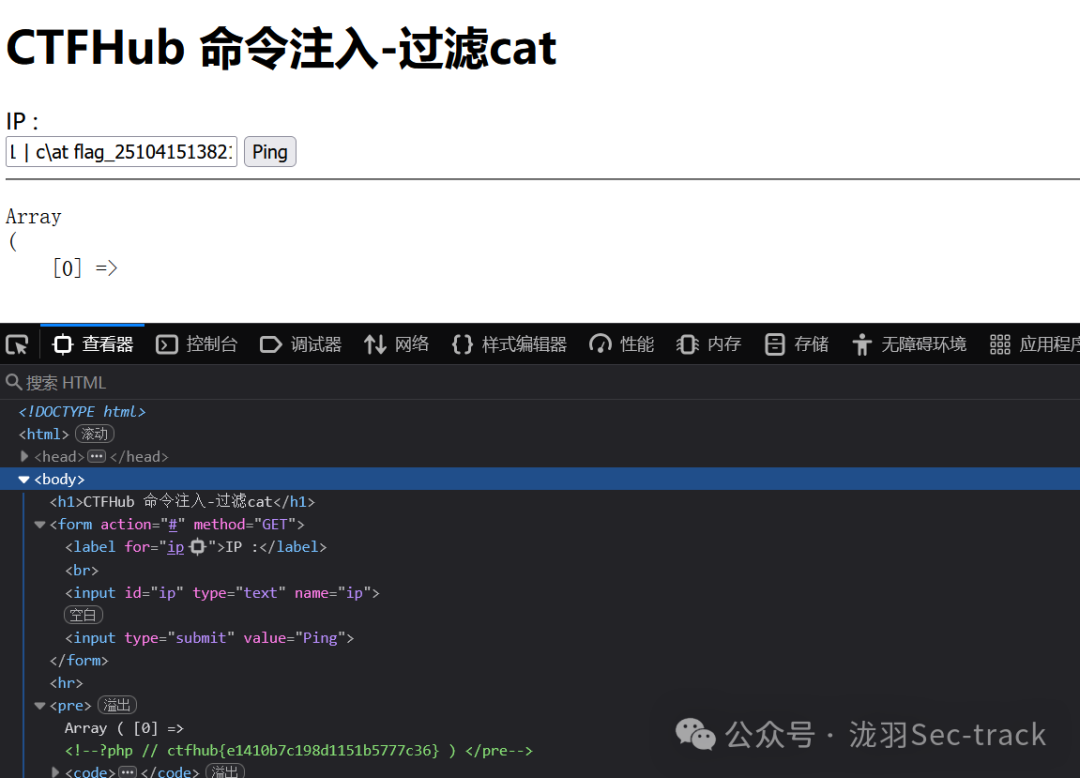Collapse the pre element node
The height and width of the screenshot is (778, 1080).
(40, 706)
